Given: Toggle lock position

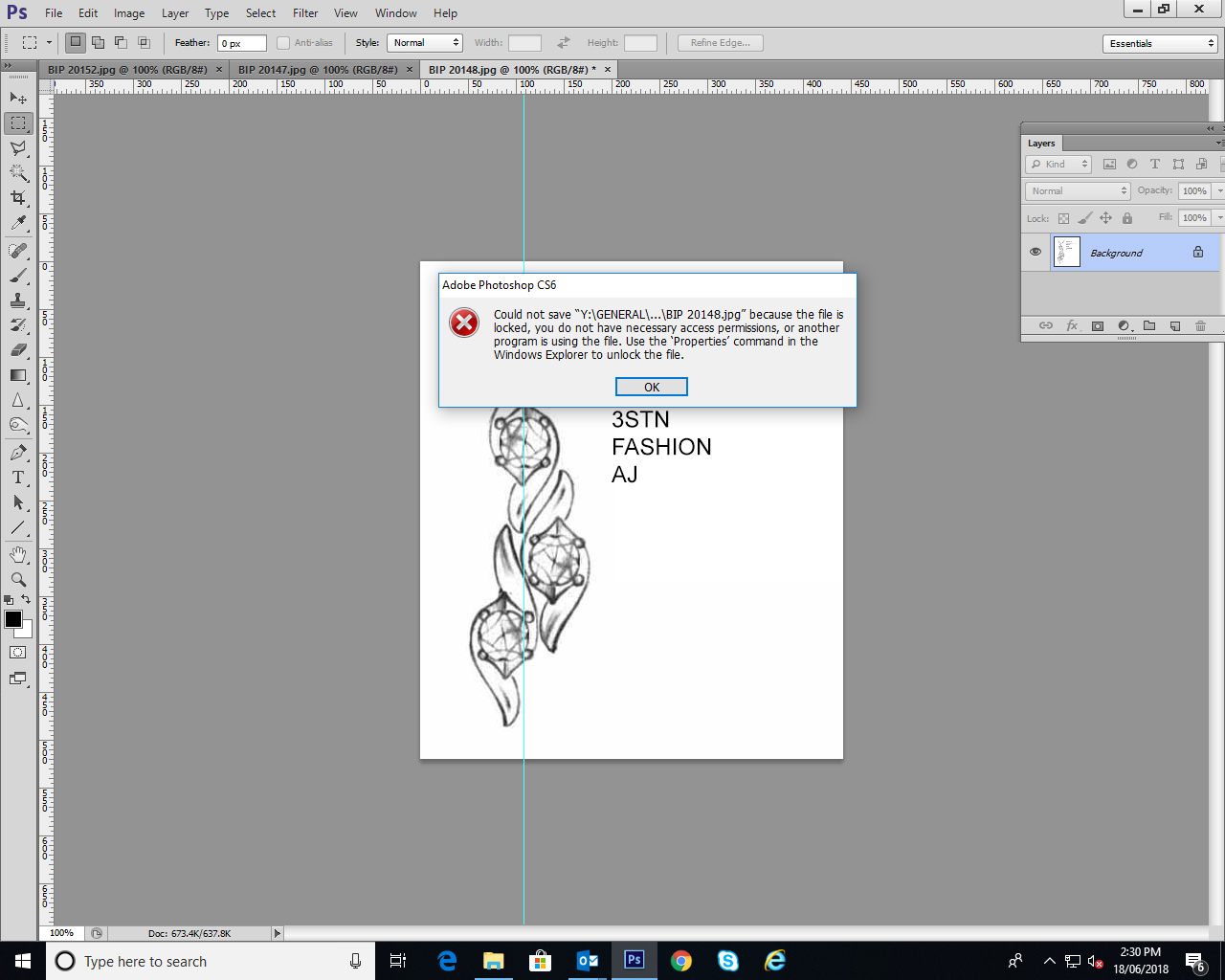Looking at the screenshot, I should pyautogui.click(x=1105, y=218).
